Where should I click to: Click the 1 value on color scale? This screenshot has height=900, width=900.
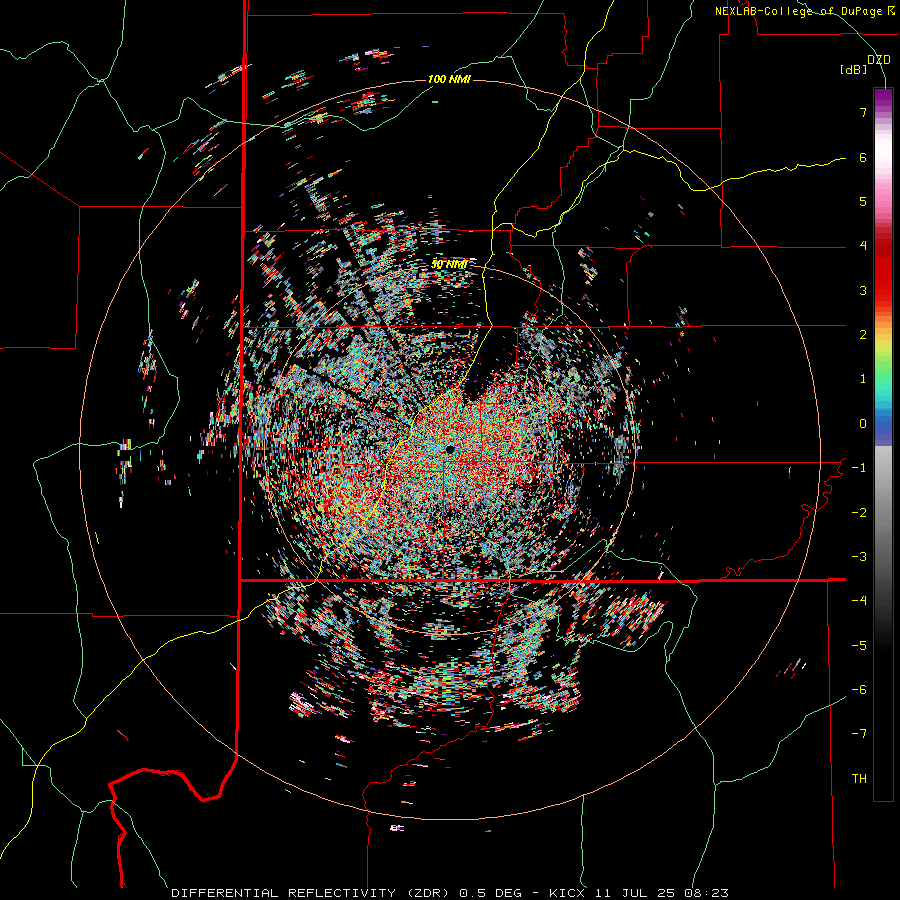863,379
